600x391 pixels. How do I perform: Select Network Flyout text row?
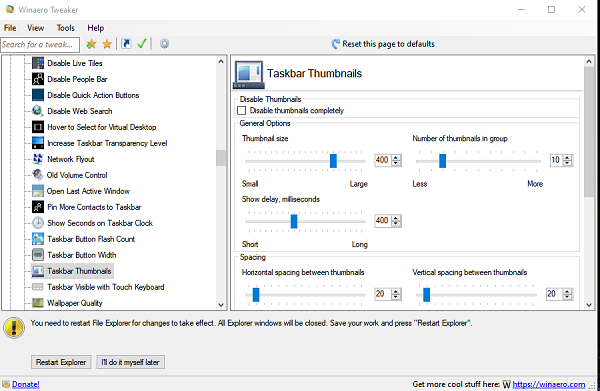70,159
